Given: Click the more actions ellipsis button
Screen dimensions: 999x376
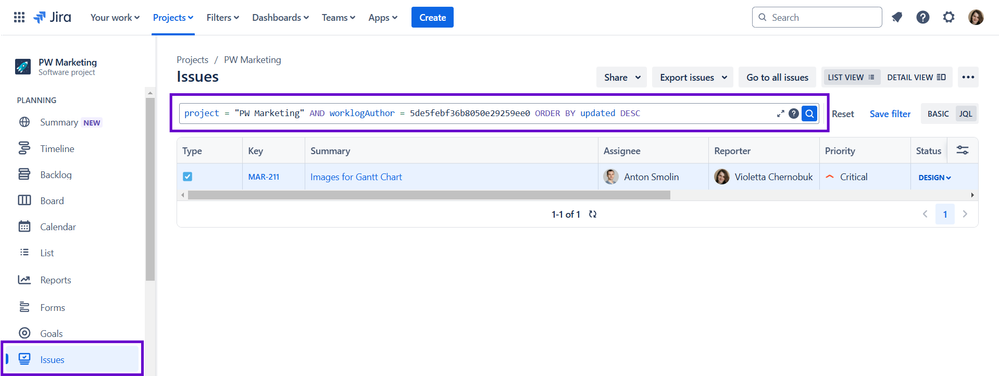Looking at the screenshot, I should pos(968,77).
